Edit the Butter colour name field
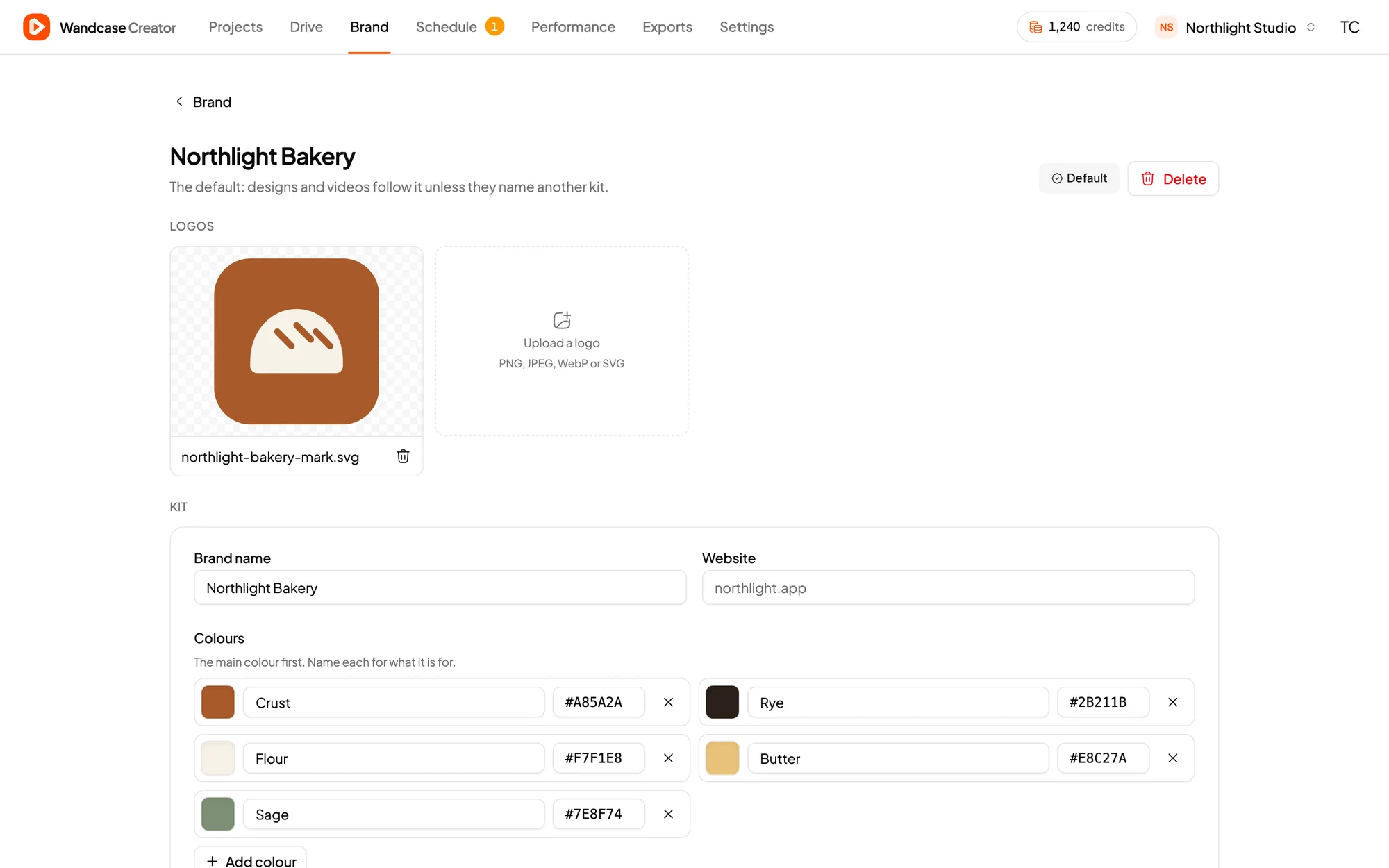This screenshot has height=868, width=1389. 898,758
